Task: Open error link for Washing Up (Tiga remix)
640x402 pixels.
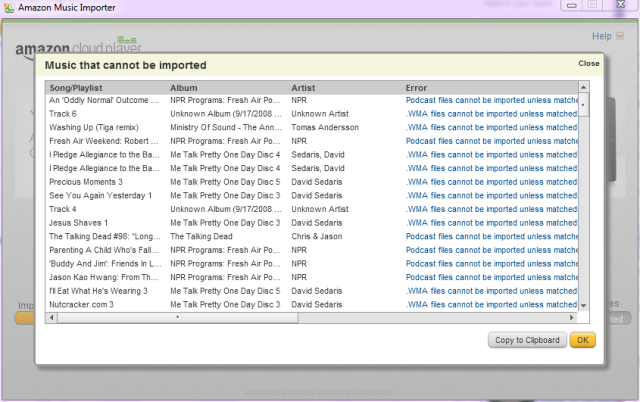Action: tap(491, 127)
